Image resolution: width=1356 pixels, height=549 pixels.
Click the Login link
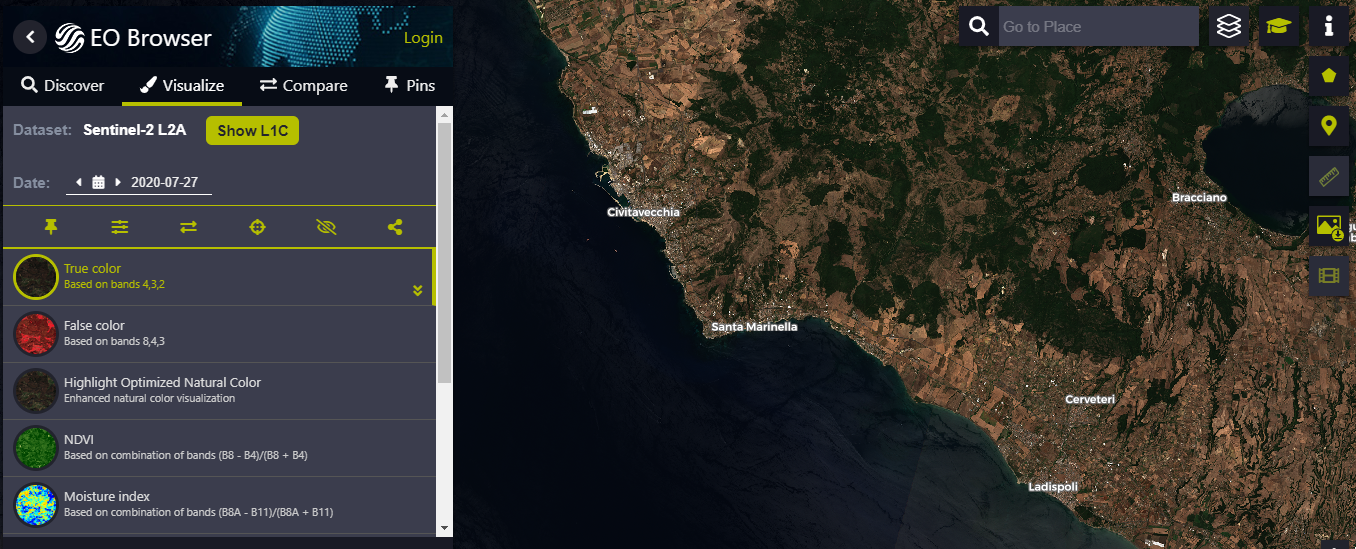[423, 38]
